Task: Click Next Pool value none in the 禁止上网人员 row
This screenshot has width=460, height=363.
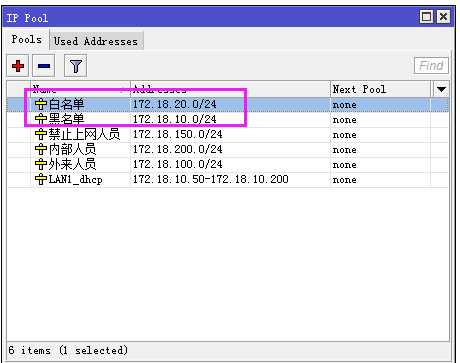Action: click(x=345, y=135)
